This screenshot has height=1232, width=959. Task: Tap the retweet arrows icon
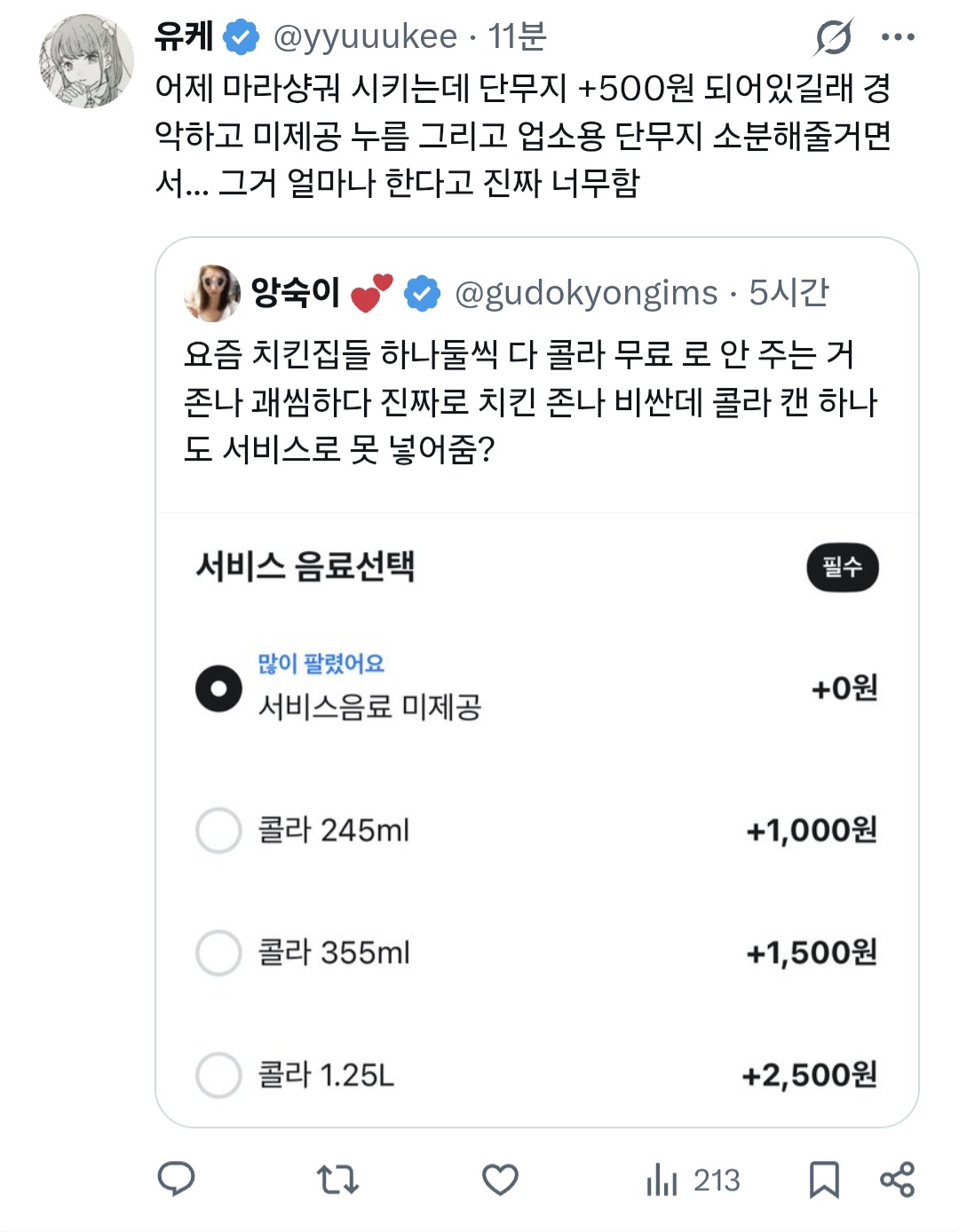[337, 1180]
